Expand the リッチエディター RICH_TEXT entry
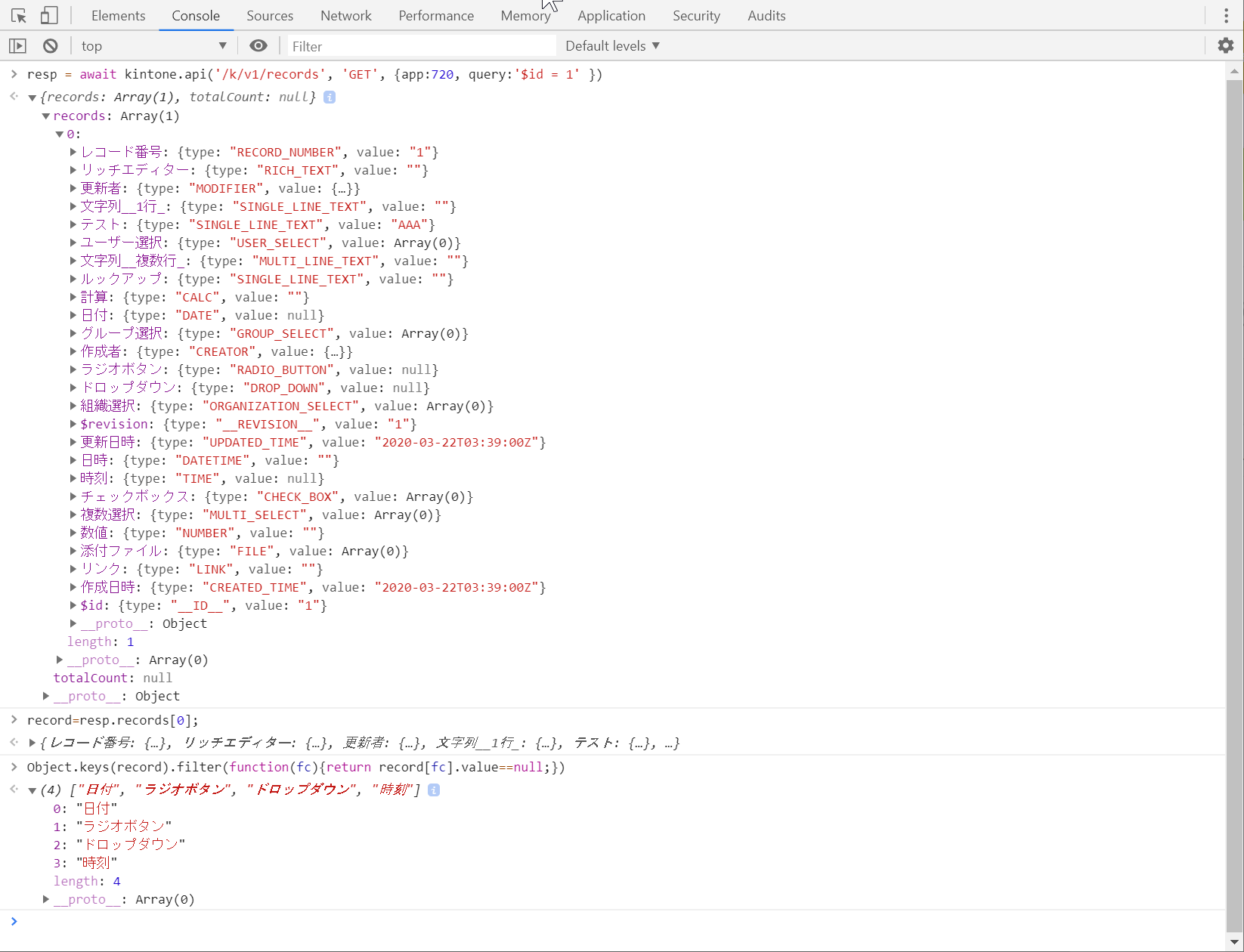This screenshot has width=1244, height=952. [73, 170]
